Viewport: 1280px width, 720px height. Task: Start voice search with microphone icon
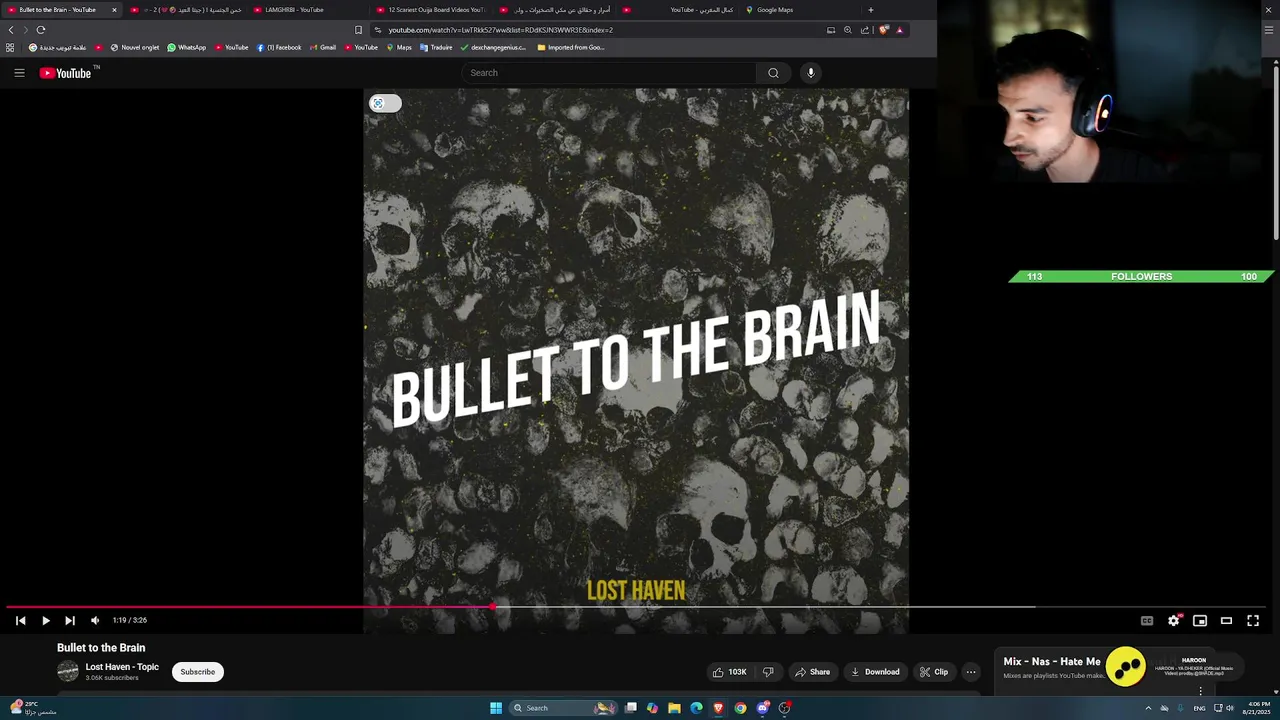coord(811,73)
